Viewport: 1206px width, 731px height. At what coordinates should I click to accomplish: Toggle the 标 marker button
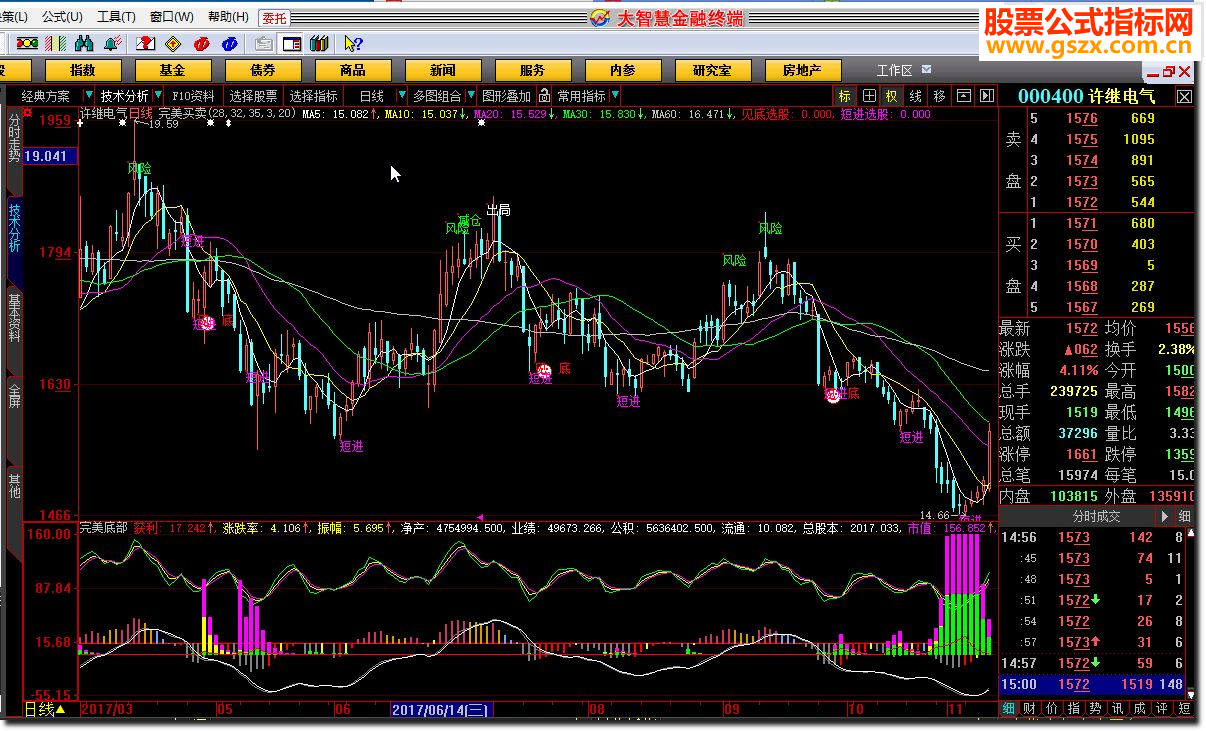845,96
